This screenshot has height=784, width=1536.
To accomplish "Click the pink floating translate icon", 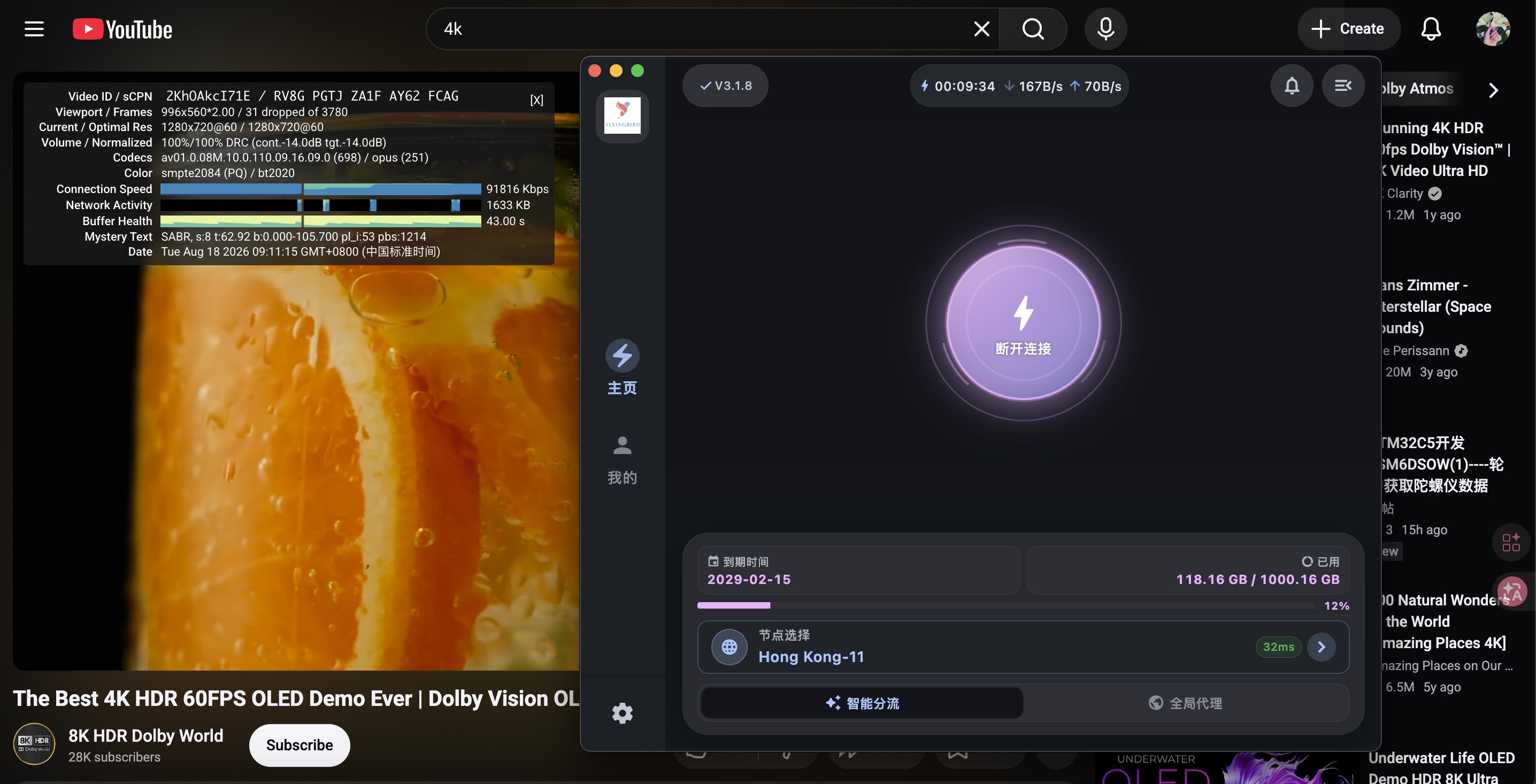I will point(1512,592).
